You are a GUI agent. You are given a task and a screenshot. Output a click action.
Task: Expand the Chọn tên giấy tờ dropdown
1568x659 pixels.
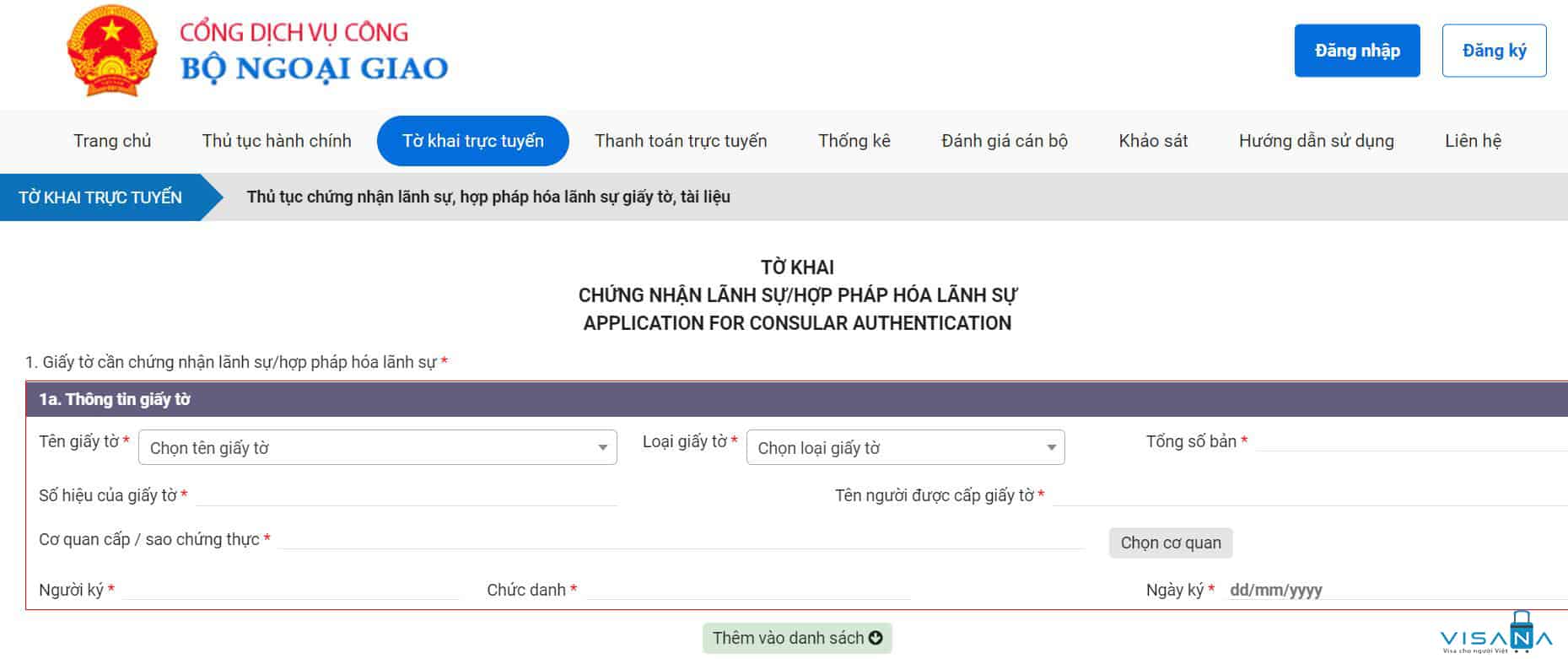point(378,448)
